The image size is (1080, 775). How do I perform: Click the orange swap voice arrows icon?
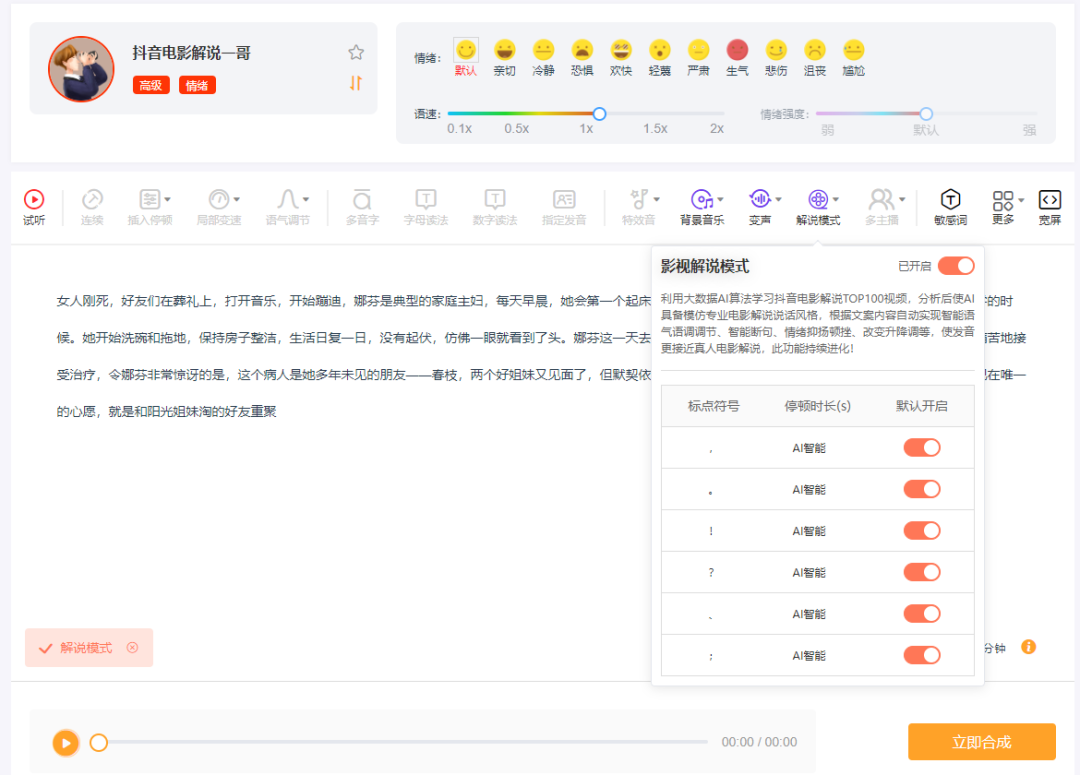tap(356, 83)
